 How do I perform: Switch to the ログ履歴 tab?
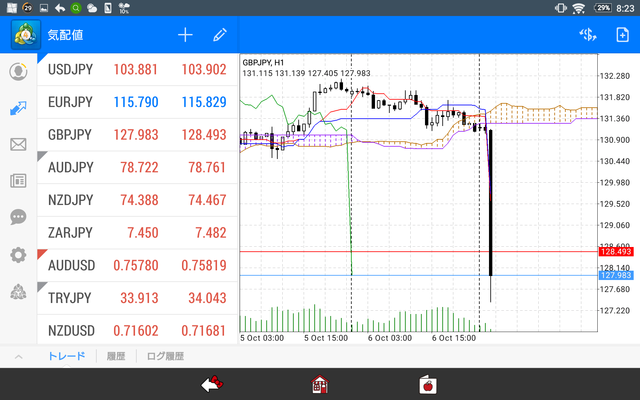[x=165, y=356]
